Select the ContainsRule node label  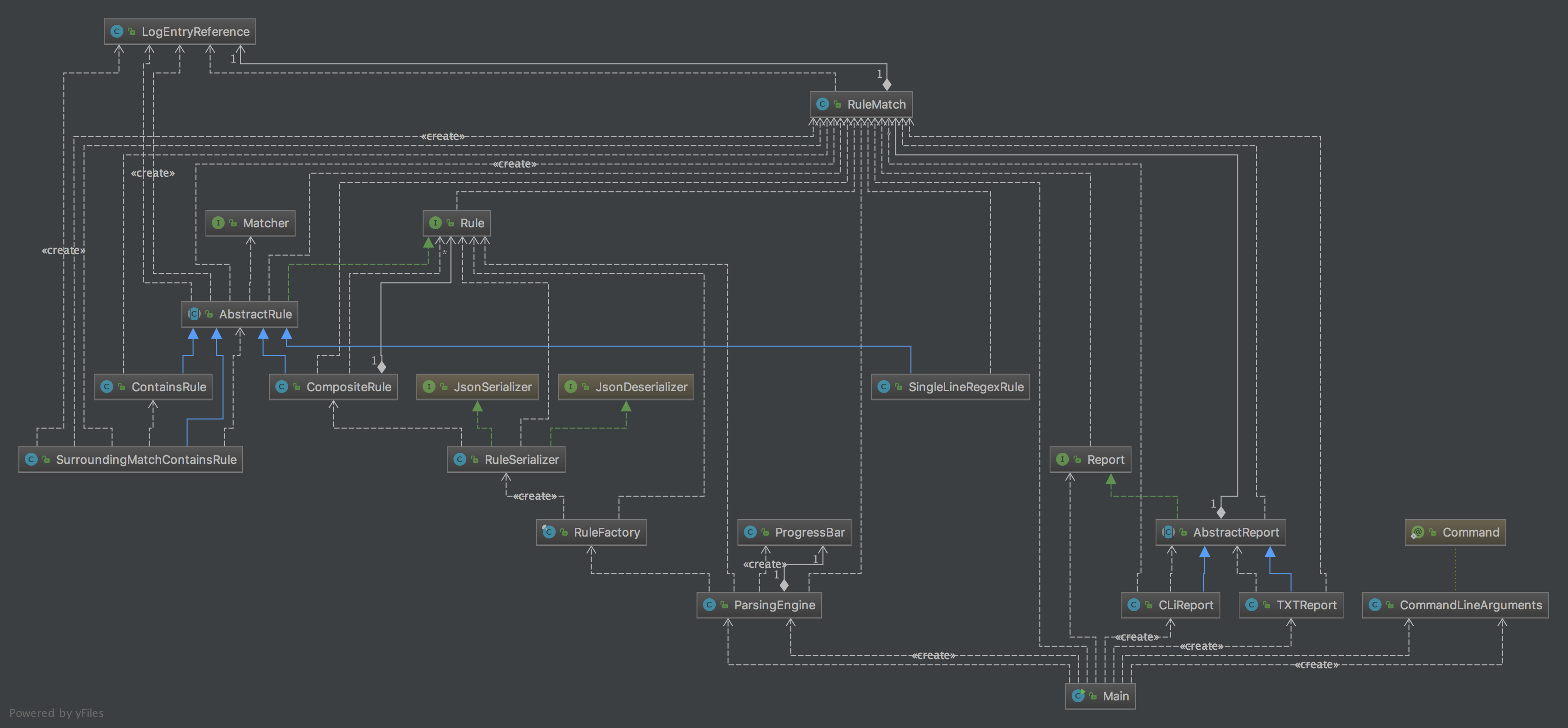coord(169,387)
